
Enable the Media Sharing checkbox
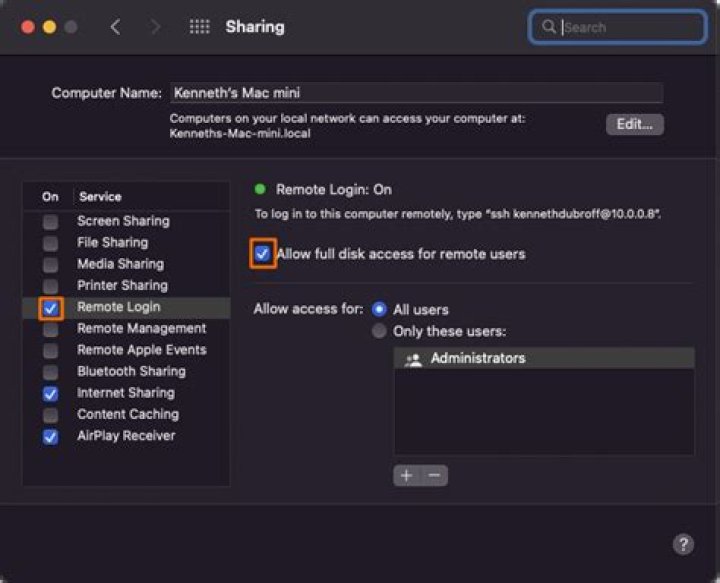[50, 264]
